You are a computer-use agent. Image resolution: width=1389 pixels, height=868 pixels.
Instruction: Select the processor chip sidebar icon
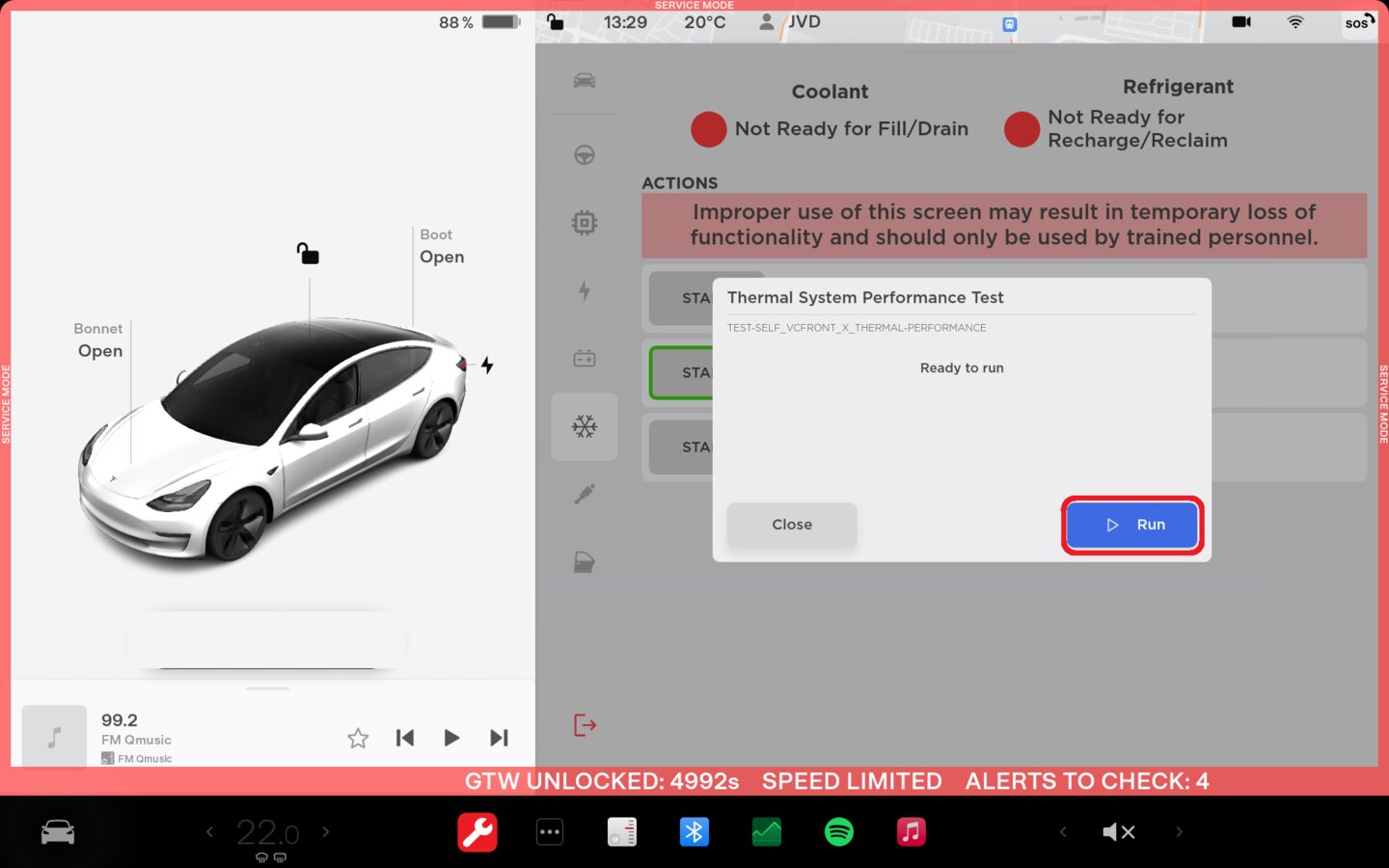click(585, 223)
